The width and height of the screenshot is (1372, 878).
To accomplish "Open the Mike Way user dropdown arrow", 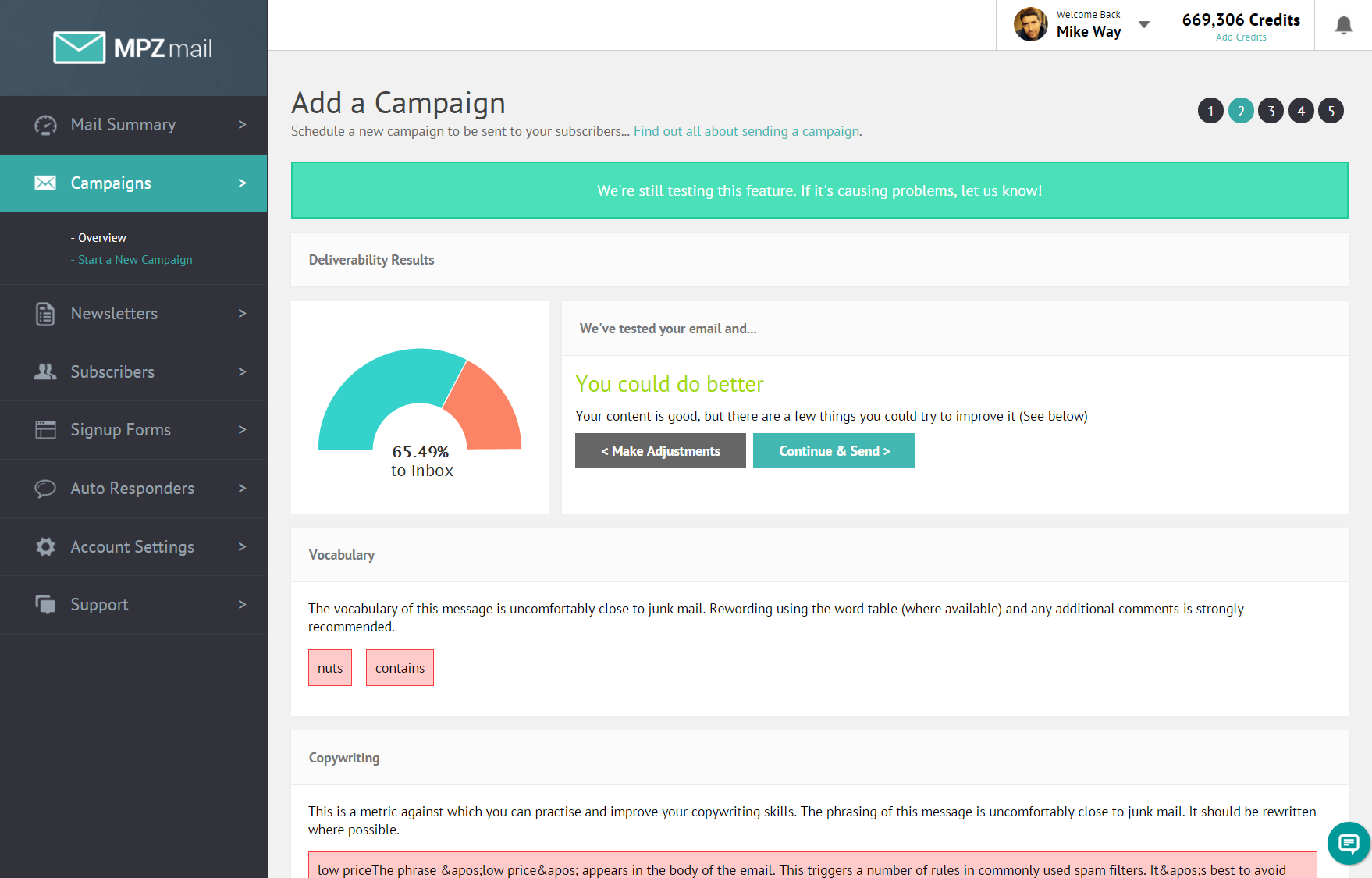I will [1144, 25].
